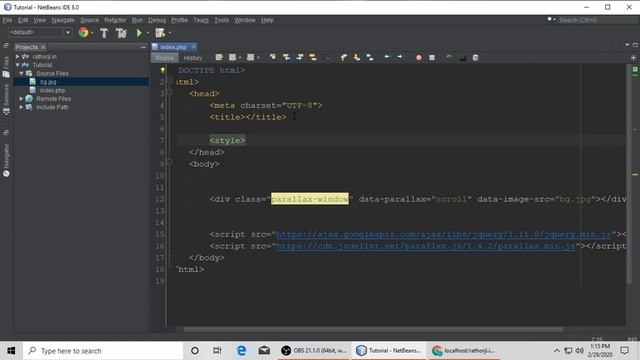Click Shift Line Right arrow icon

click(400, 58)
